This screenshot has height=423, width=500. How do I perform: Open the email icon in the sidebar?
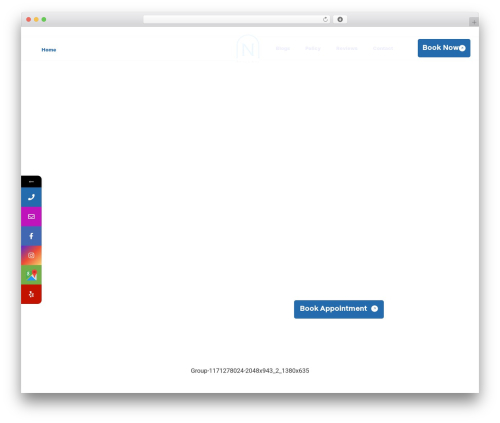(x=31, y=217)
